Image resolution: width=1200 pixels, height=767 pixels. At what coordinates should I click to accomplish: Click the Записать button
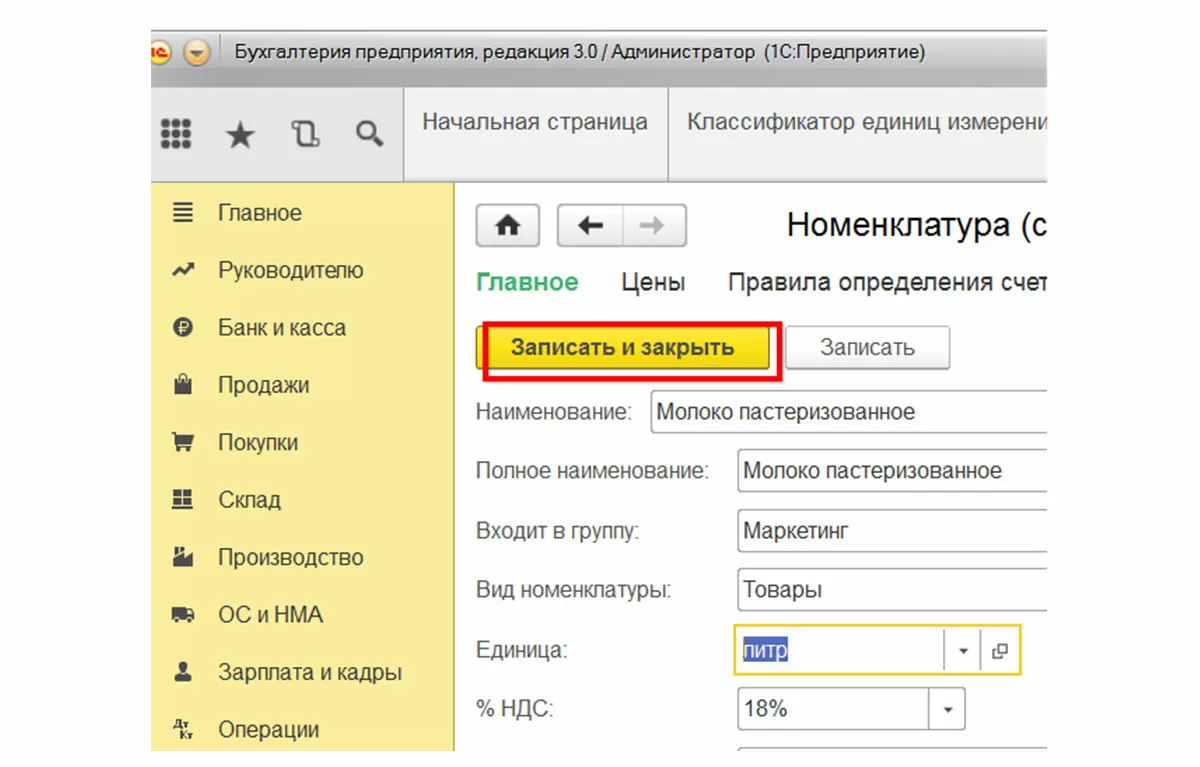(867, 348)
